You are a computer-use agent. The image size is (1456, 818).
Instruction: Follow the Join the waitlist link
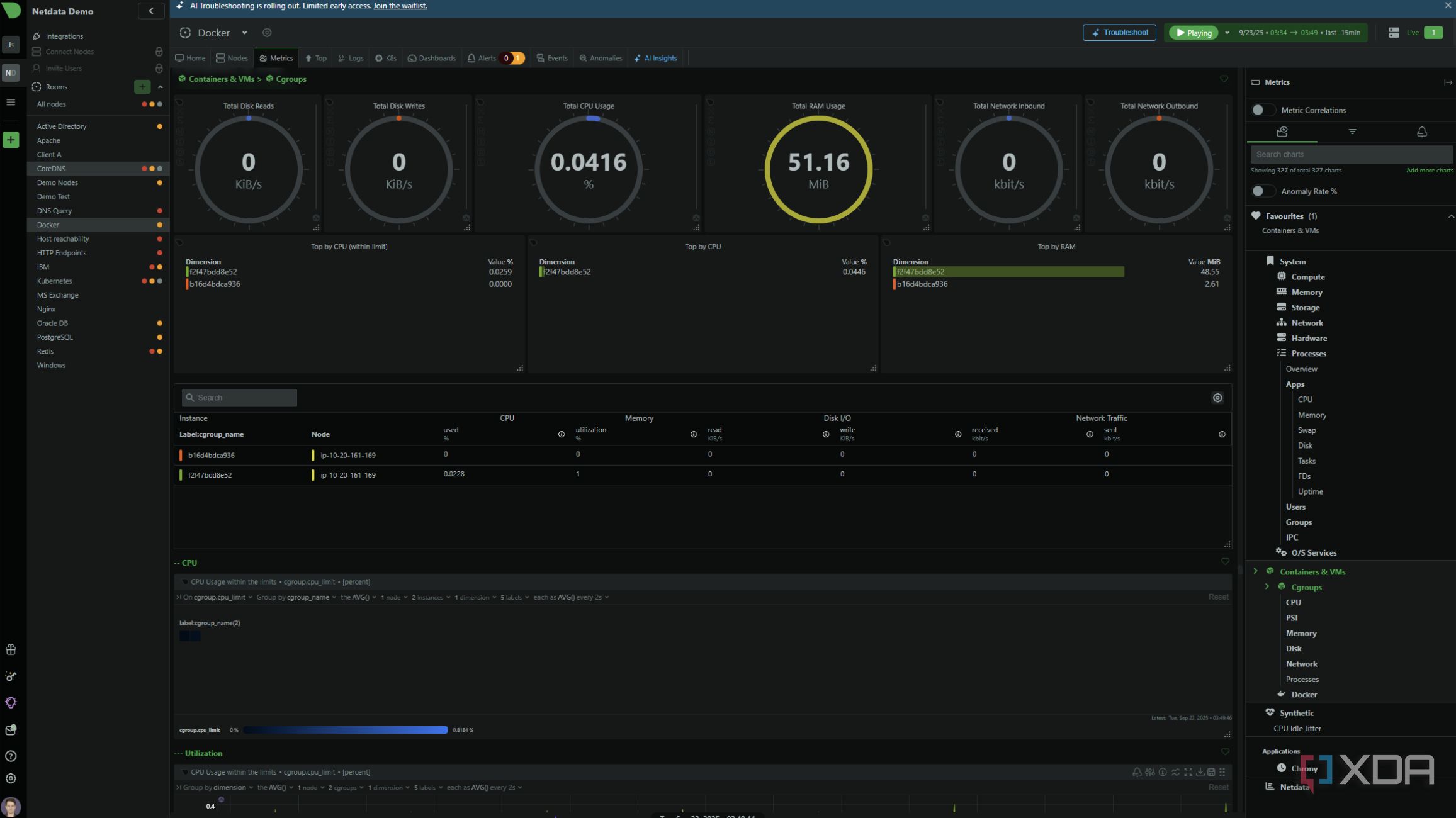tap(400, 6)
